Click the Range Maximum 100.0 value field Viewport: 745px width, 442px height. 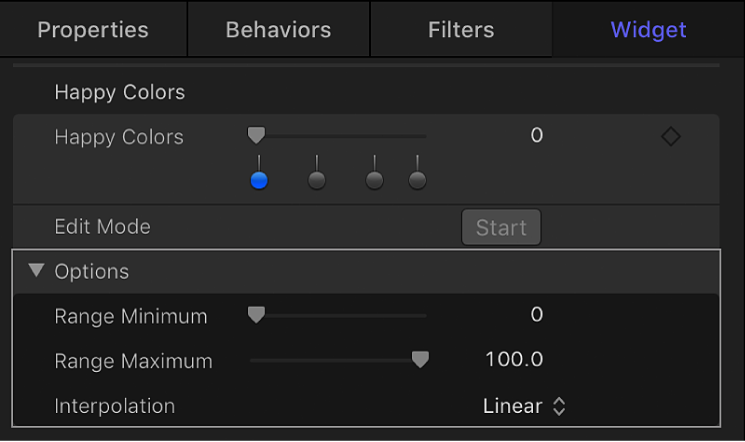click(x=514, y=360)
